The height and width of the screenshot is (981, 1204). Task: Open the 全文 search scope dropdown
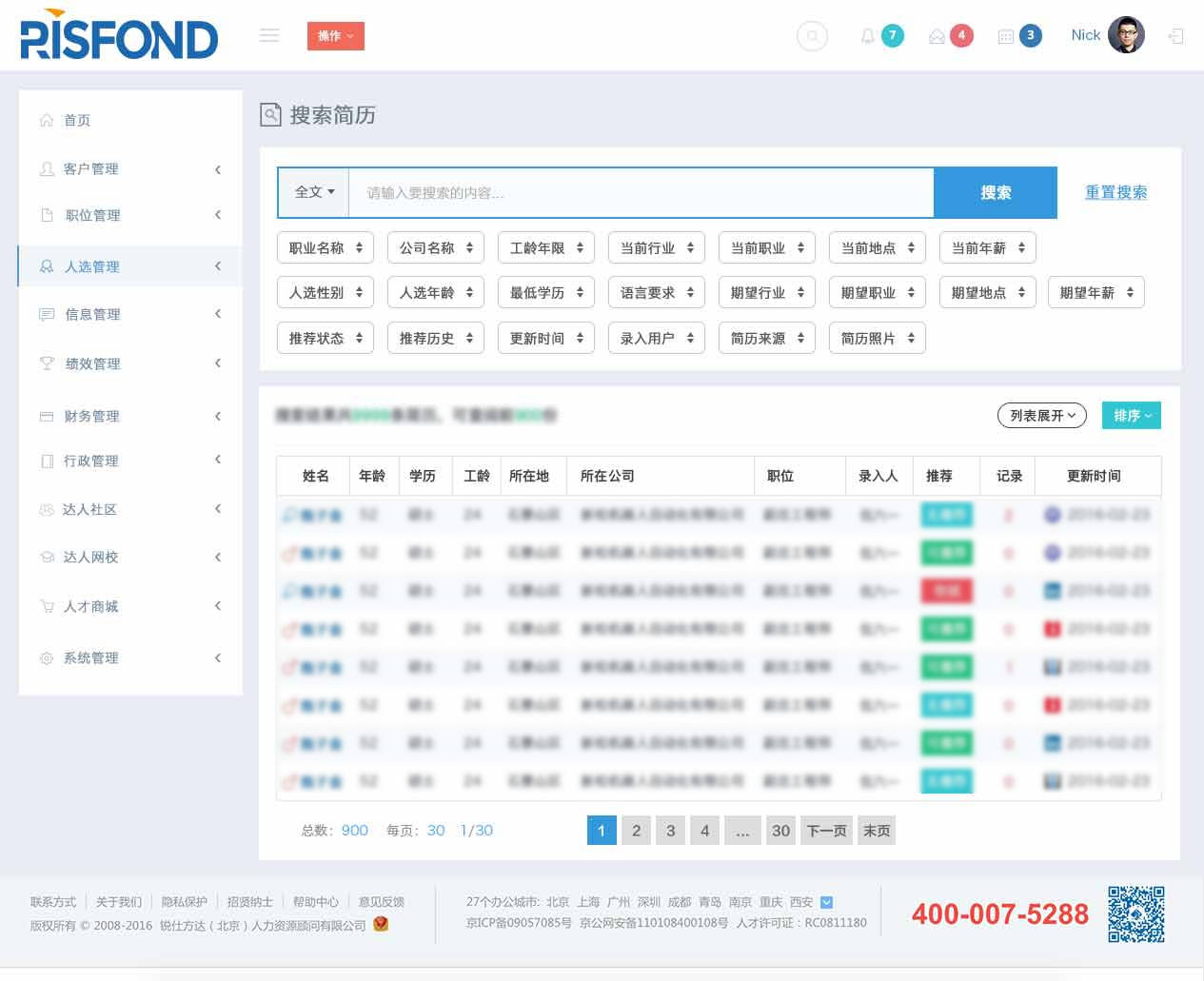[x=314, y=192]
